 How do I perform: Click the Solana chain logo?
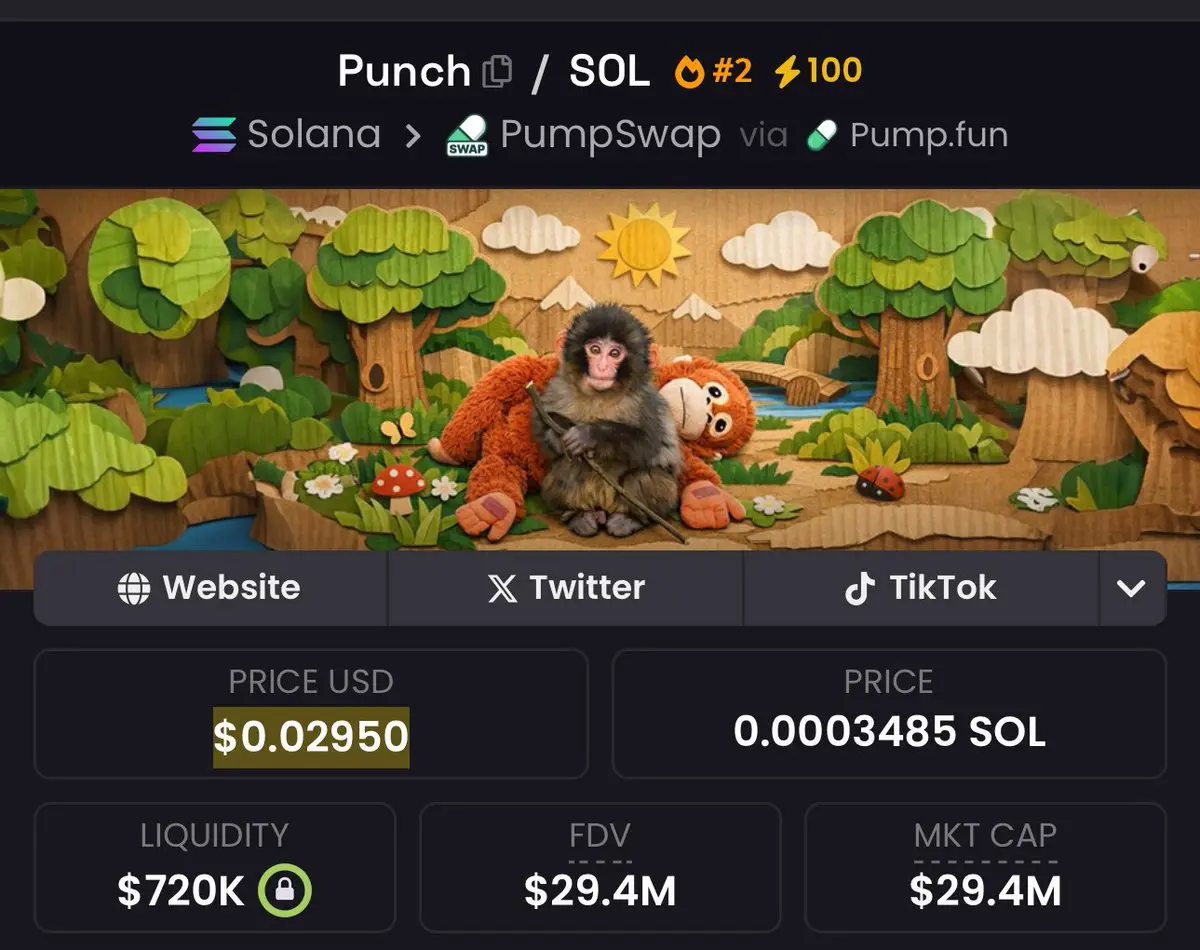[214, 135]
